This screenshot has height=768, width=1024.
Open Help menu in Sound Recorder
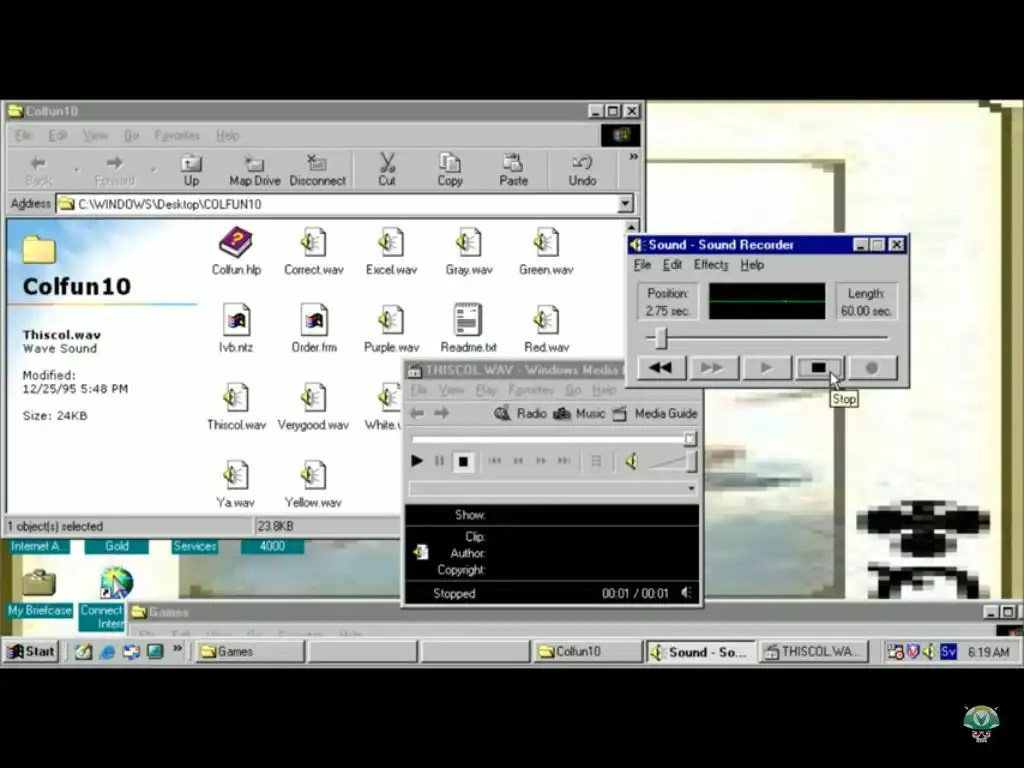point(752,264)
